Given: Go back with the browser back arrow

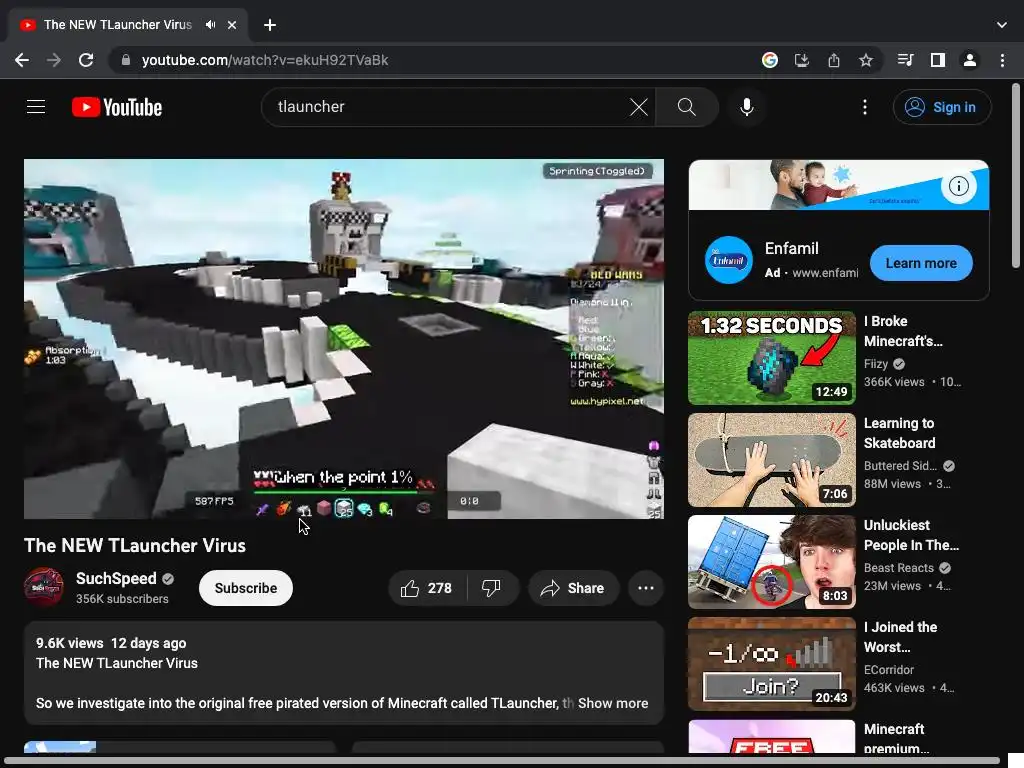Looking at the screenshot, I should (22, 60).
